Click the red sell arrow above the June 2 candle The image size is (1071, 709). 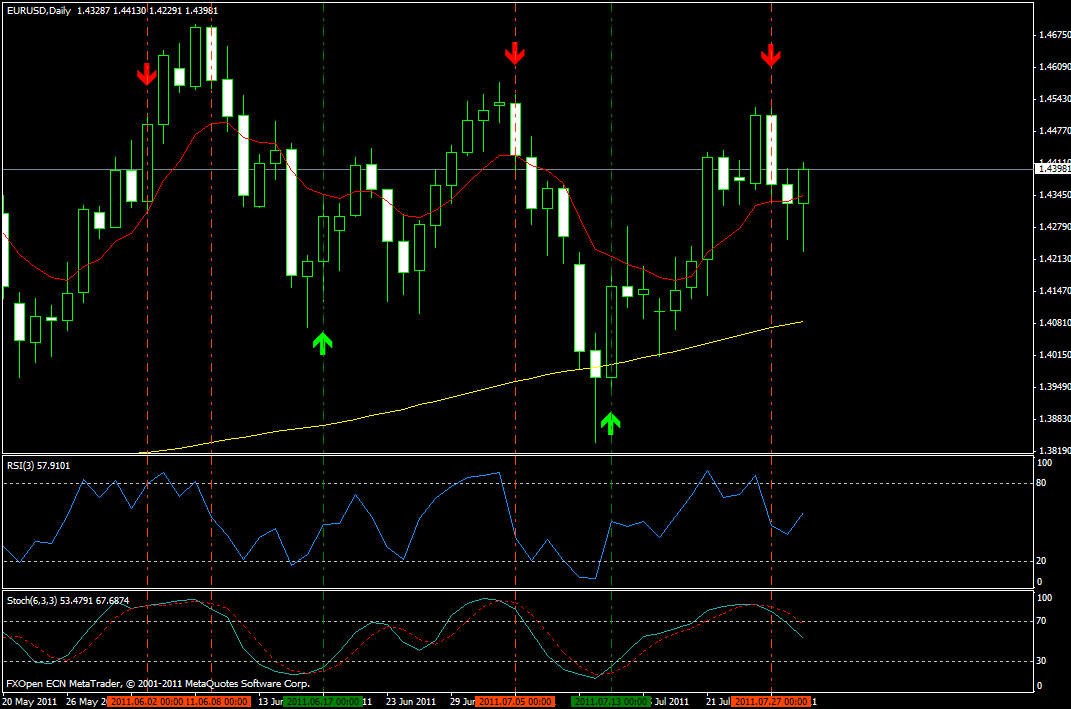[147, 73]
